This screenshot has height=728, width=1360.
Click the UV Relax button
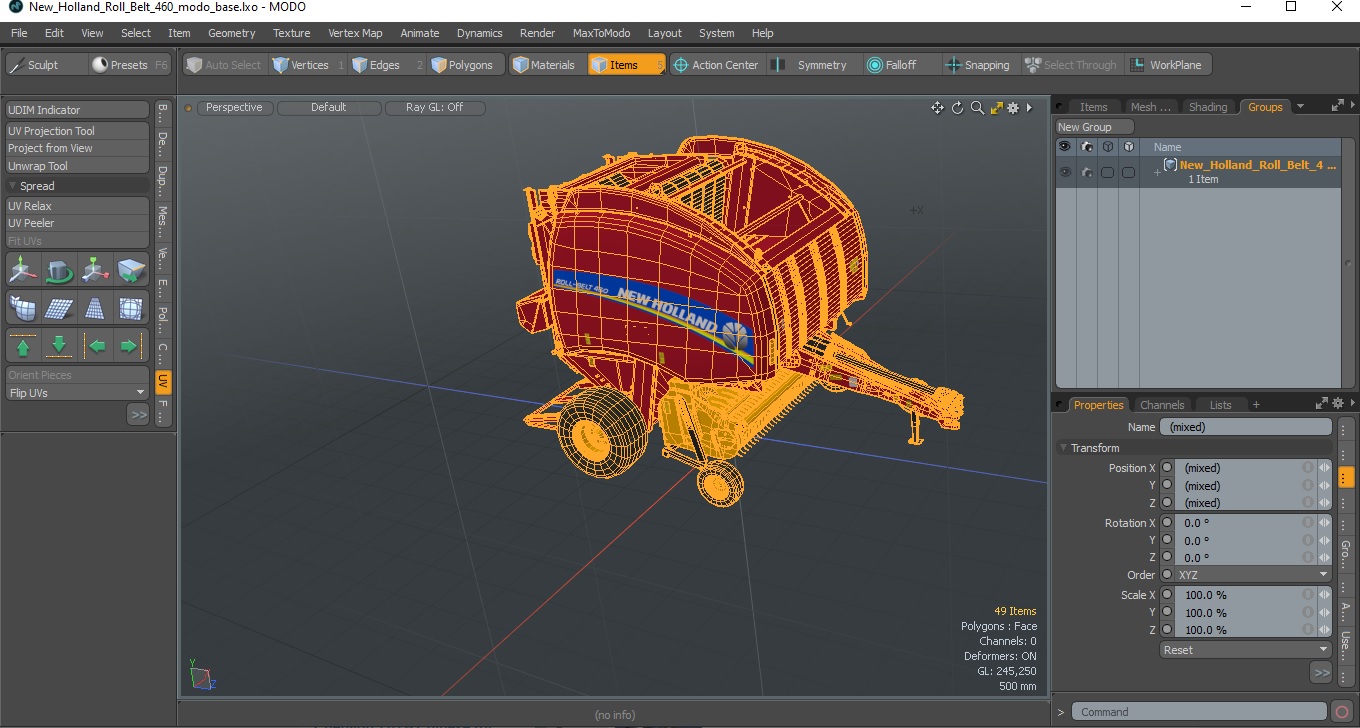(x=77, y=206)
